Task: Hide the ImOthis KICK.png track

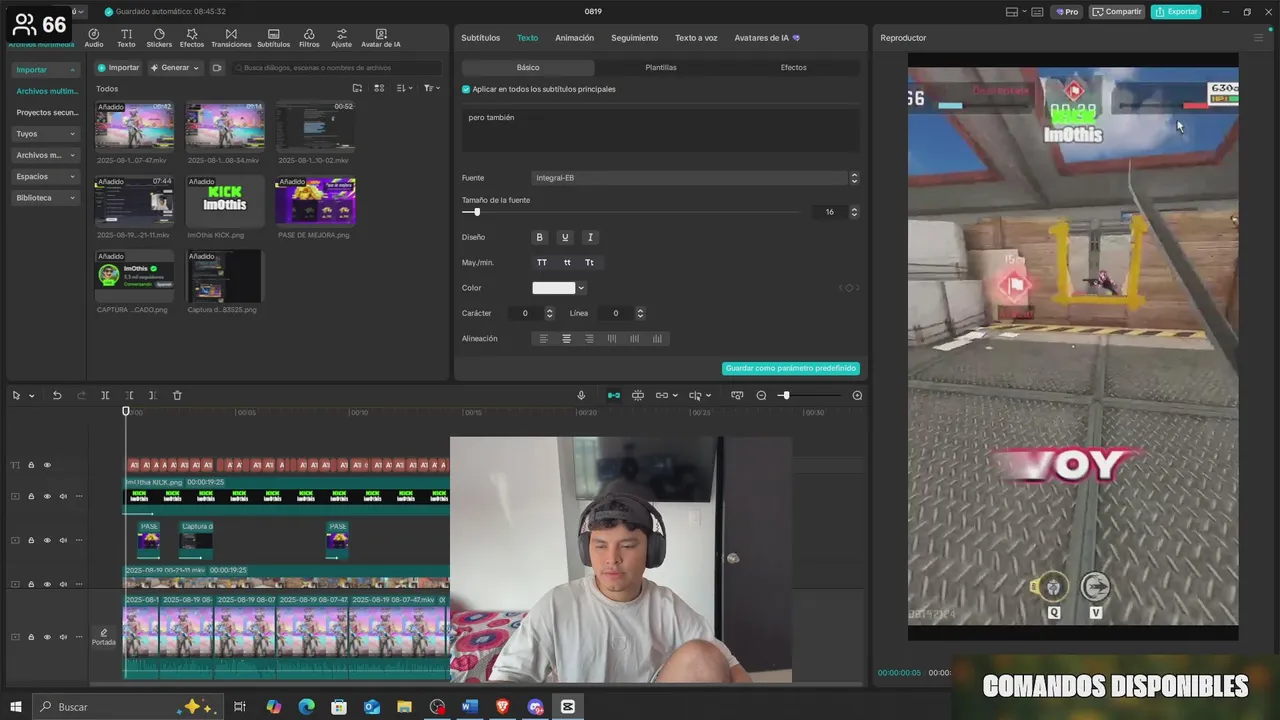Action: pyautogui.click(x=47, y=496)
